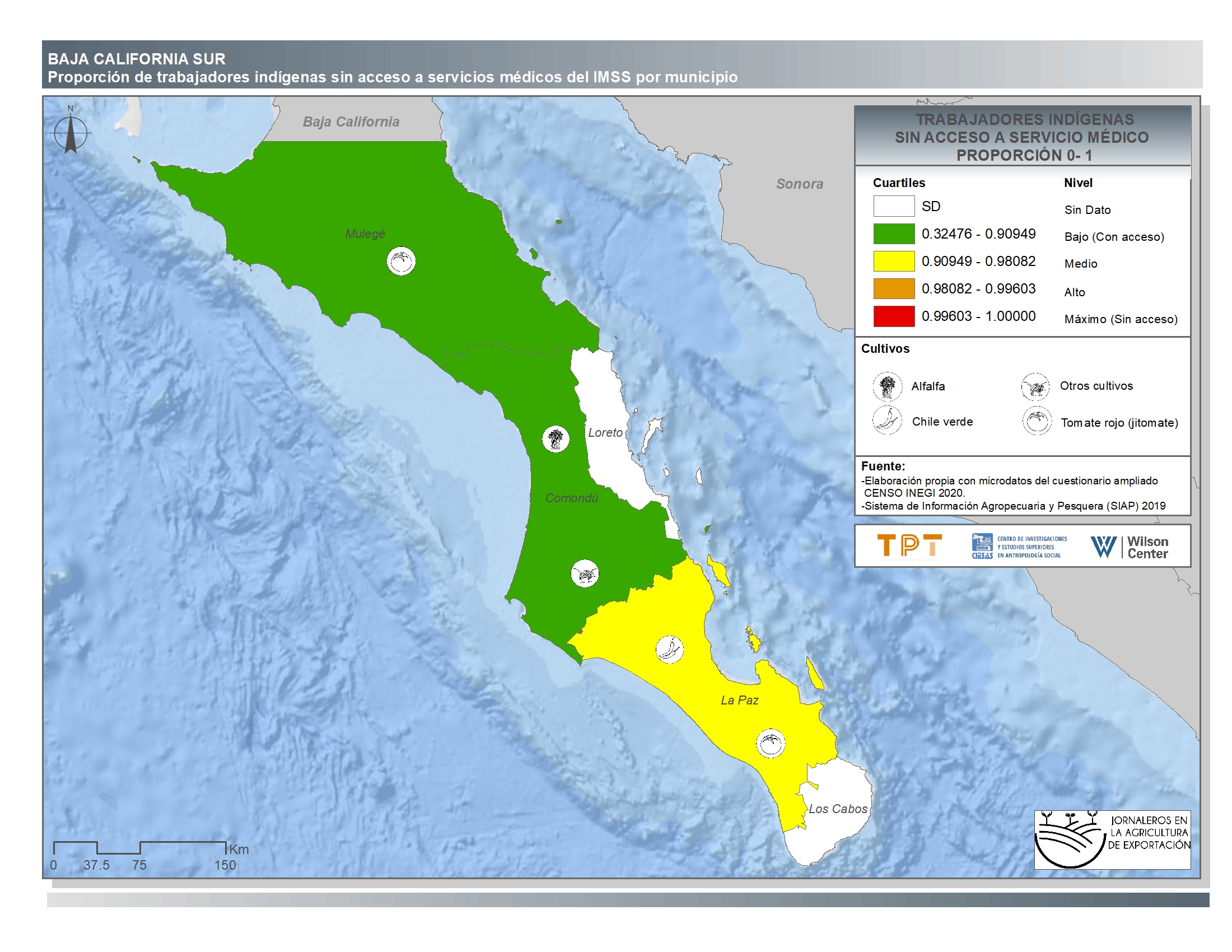Click the tomato icon near La Paz label
The height and width of the screenshot is (952, 1232).
coord(770,743)
